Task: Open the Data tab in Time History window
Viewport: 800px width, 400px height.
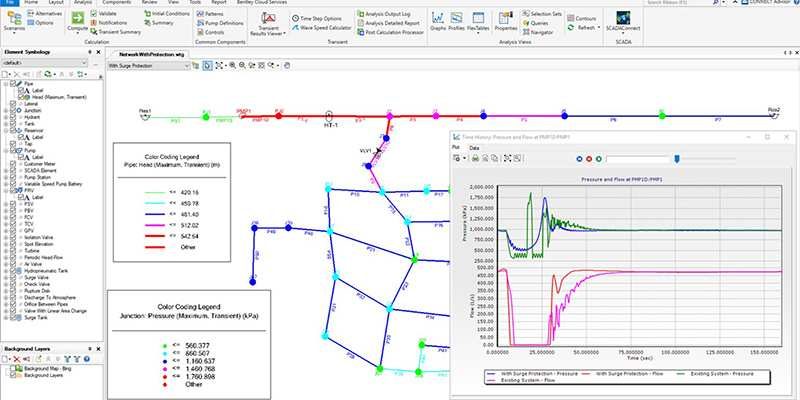Action: 474,147
